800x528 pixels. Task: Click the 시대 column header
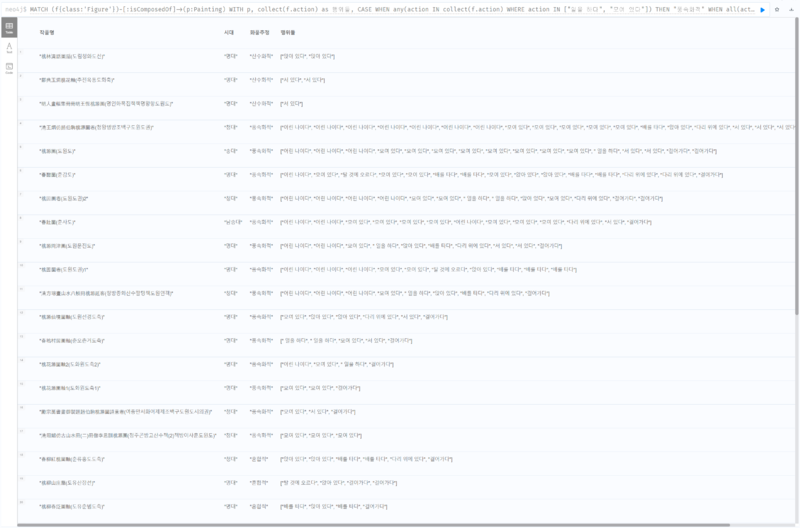[x=229, y=32]
